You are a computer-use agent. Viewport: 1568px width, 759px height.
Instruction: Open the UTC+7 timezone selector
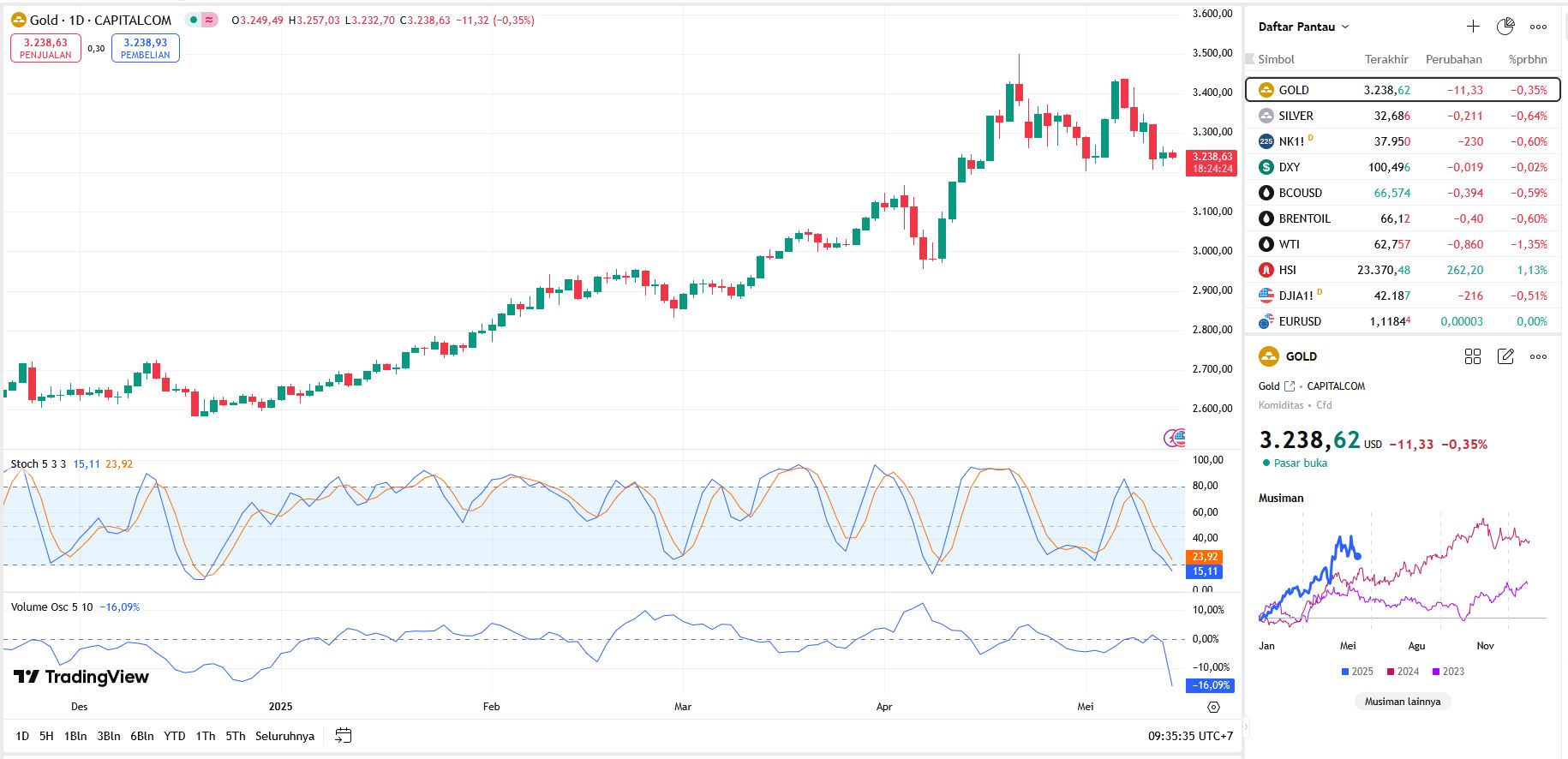pos(1190,736)
